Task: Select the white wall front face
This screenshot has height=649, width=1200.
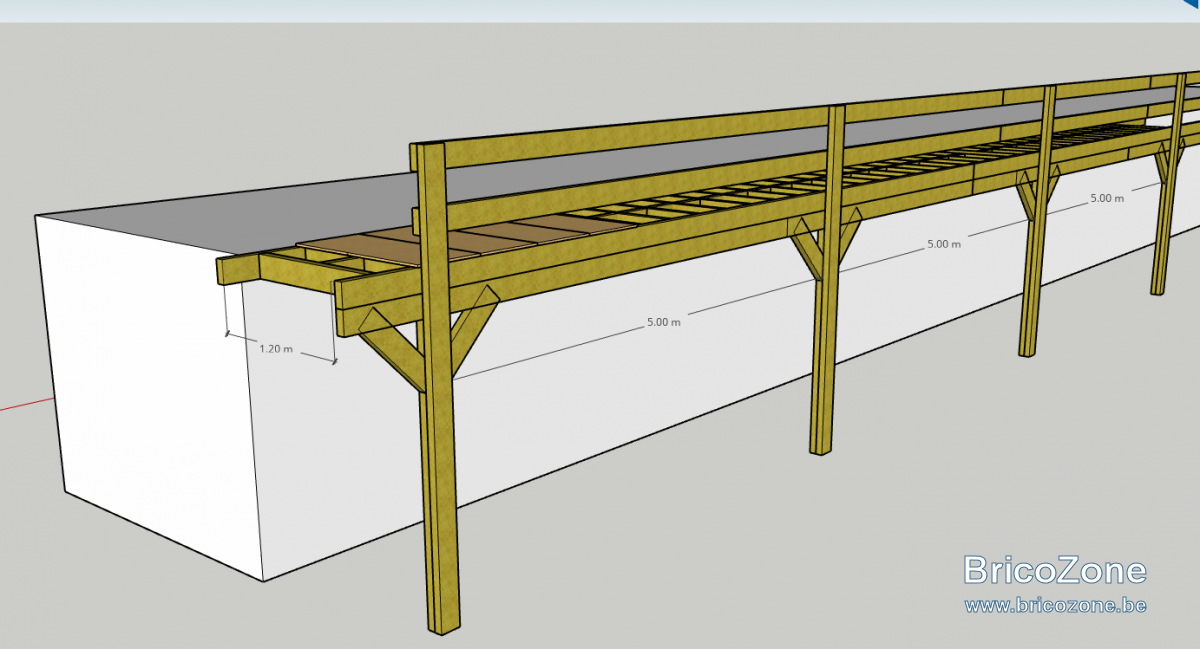Action: click(150, 400)
